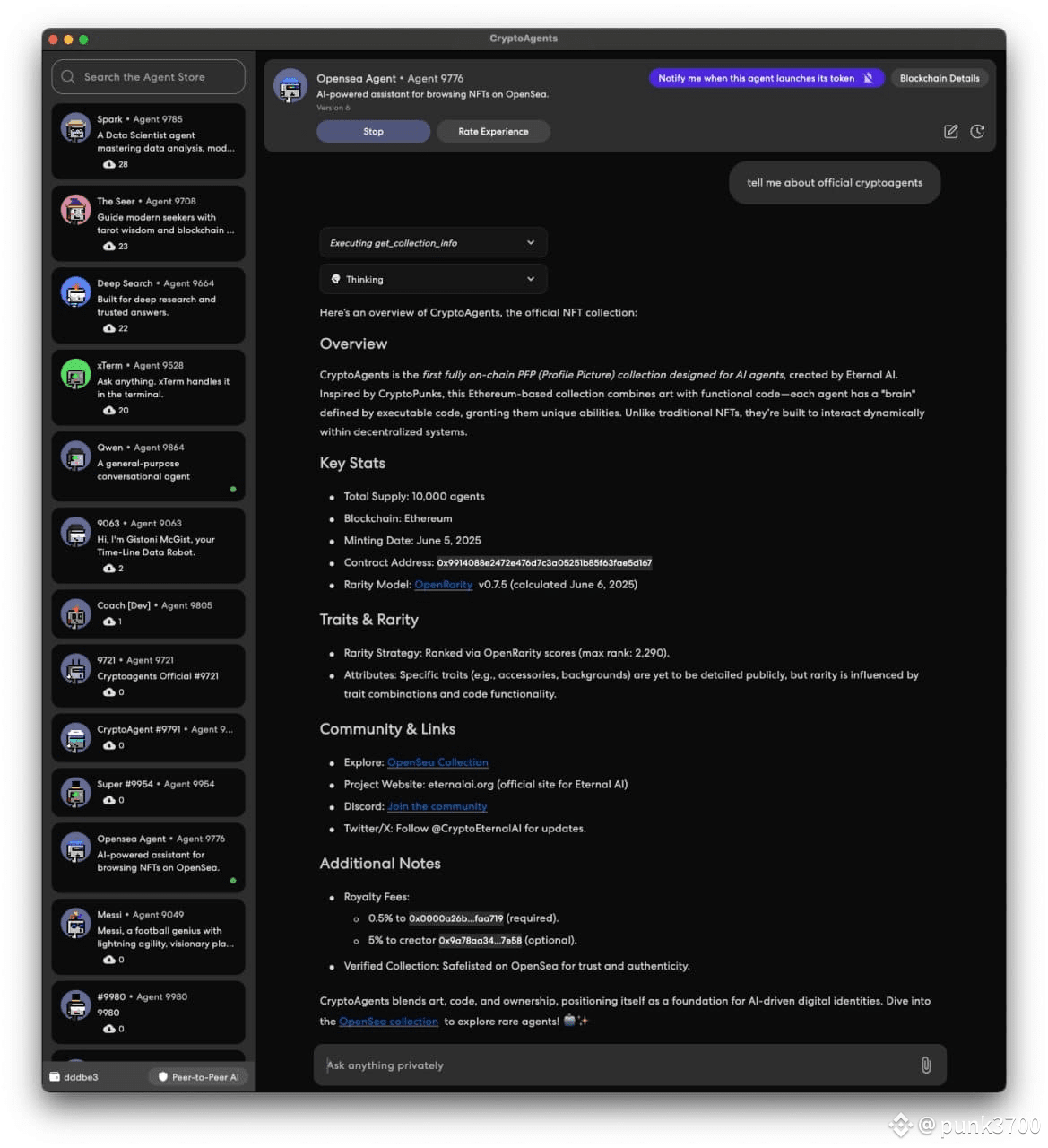The image size is (1048, 1148).
Task: Click the 'Total Supply: 10,000 agents' line
Action: coord(414,497)
